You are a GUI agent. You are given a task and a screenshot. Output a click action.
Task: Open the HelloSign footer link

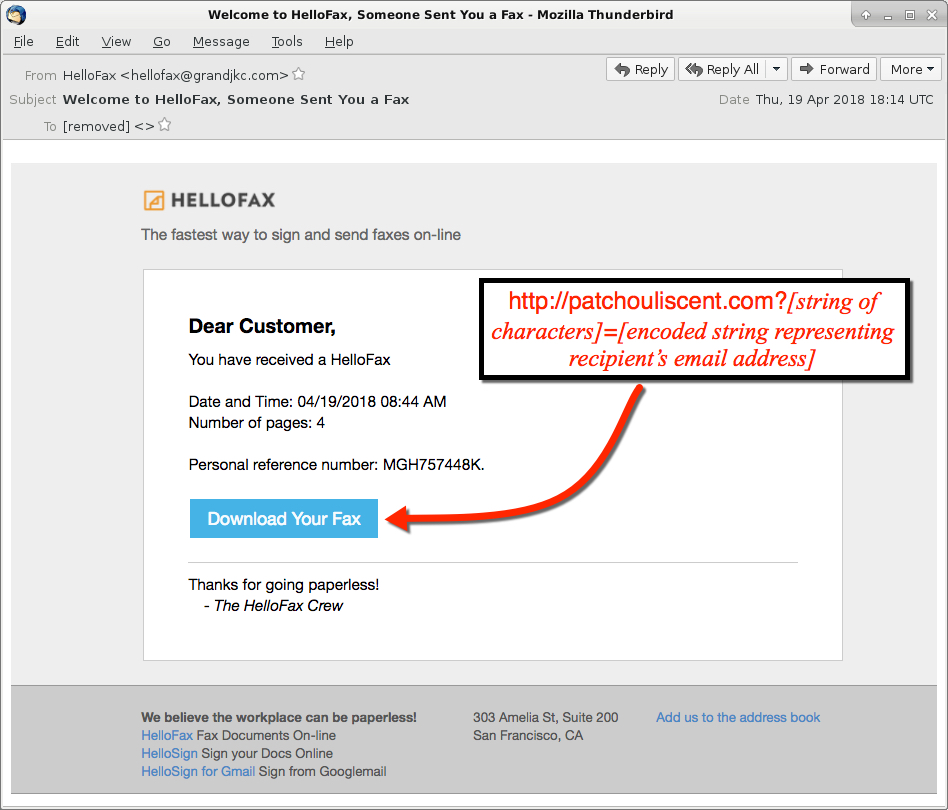pos(169,753)
